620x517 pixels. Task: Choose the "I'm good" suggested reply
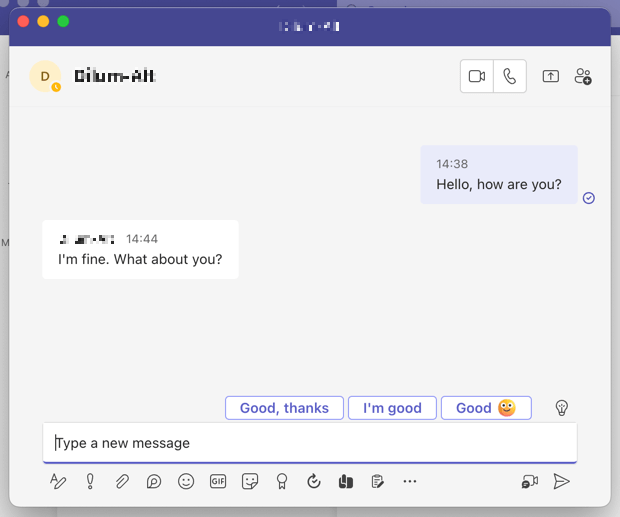[392, 408]
